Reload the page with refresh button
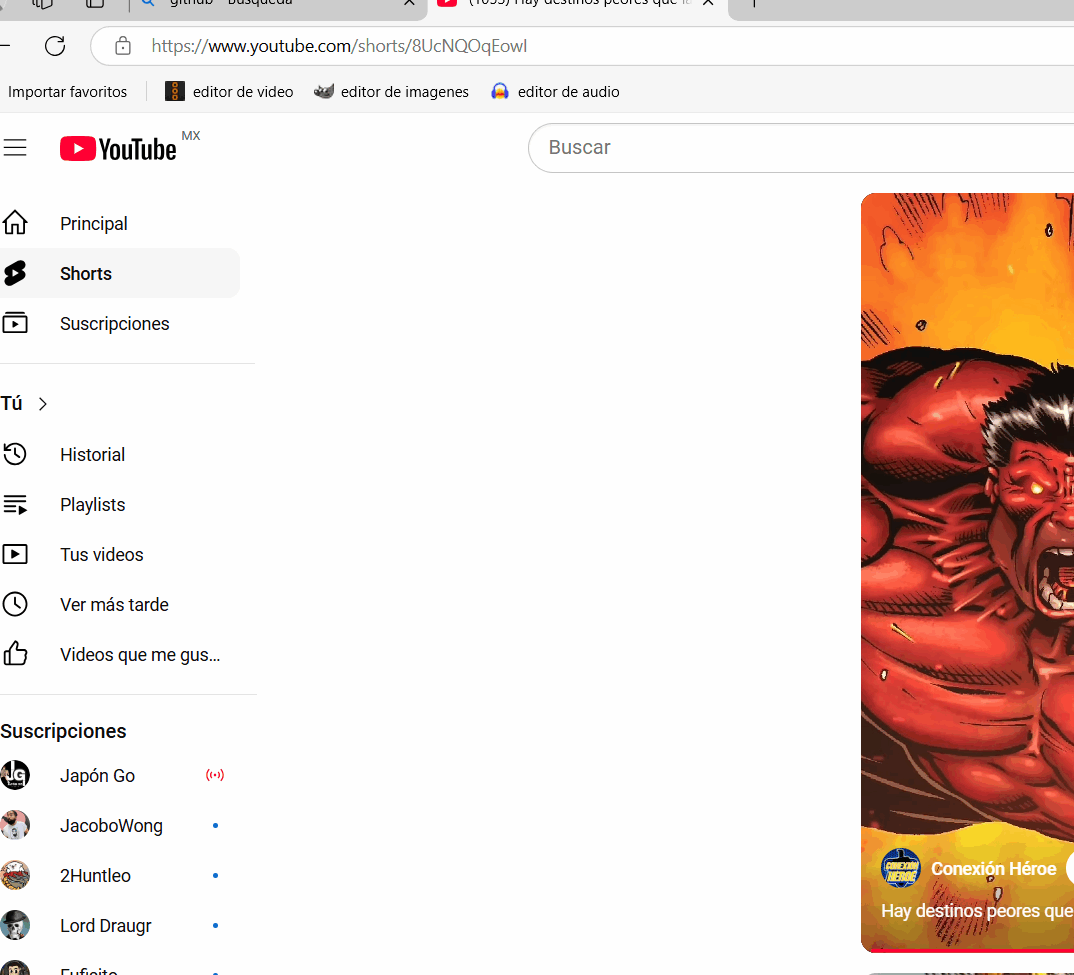Screen dimensions: 1074x975 point(55,46)
